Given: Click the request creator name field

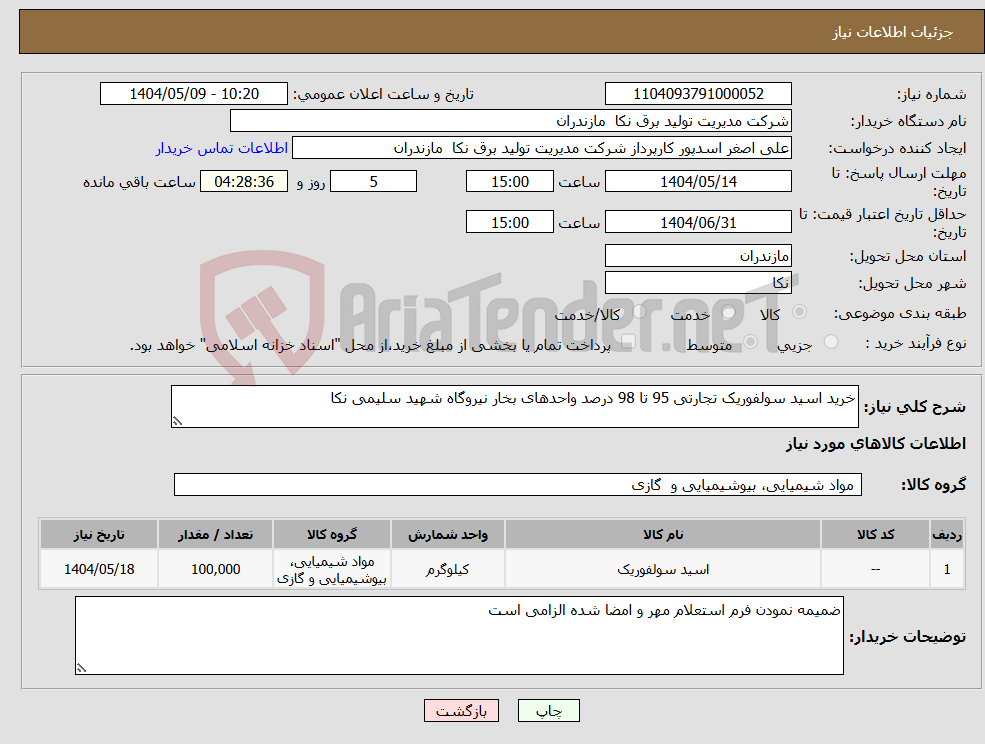Looking at the screenshot, I should click(541, 148).
